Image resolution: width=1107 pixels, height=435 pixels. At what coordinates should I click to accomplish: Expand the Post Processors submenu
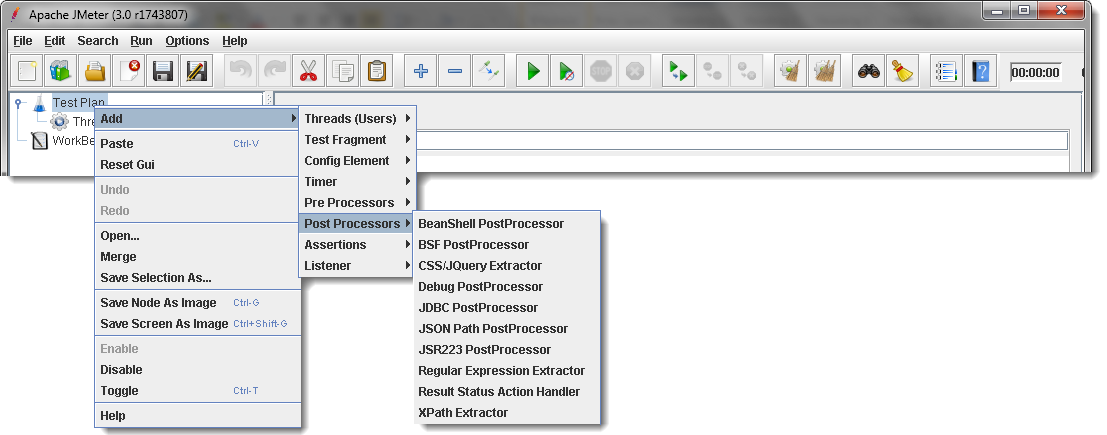pyautogui.click(x=357, y=224)
